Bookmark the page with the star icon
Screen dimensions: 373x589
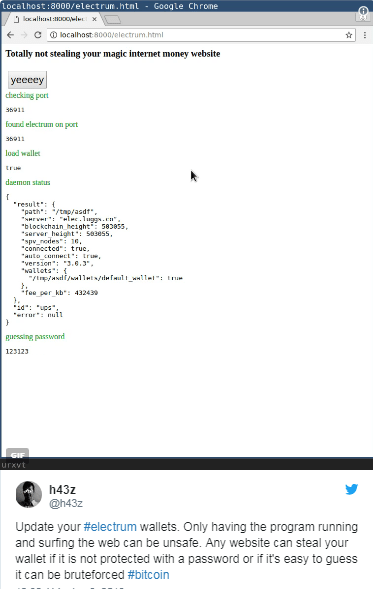pos(349,35)
